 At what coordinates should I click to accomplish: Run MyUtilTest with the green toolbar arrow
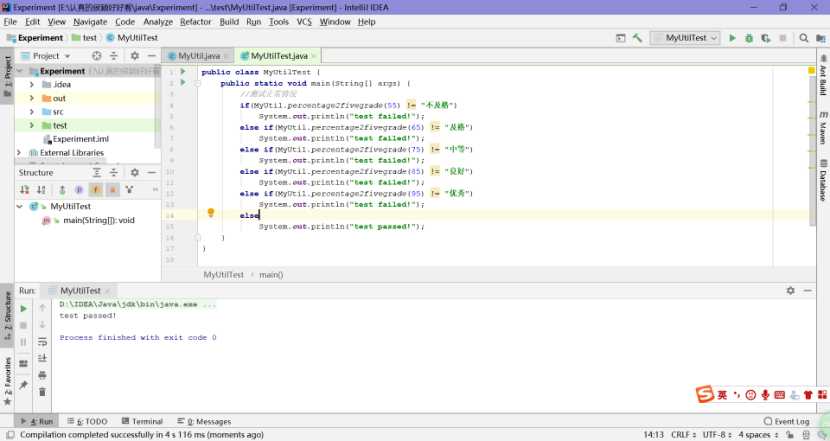tap(732, 38)
